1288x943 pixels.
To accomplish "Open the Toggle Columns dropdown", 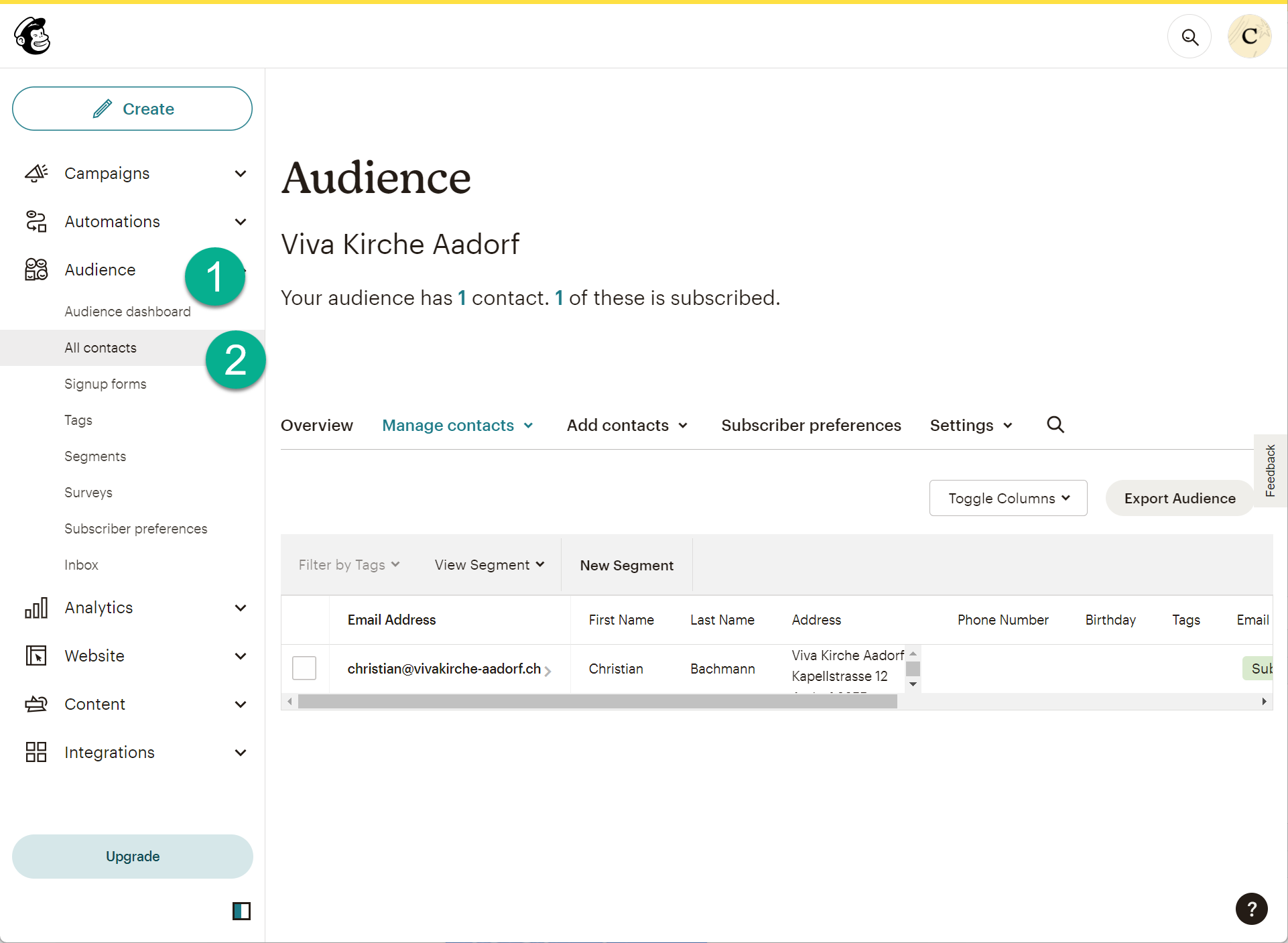I will click(x=1008, y=498).
